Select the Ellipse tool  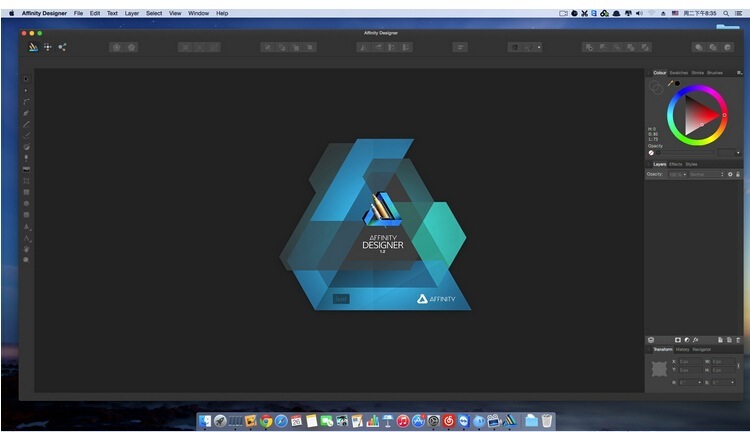coord(26,203)
